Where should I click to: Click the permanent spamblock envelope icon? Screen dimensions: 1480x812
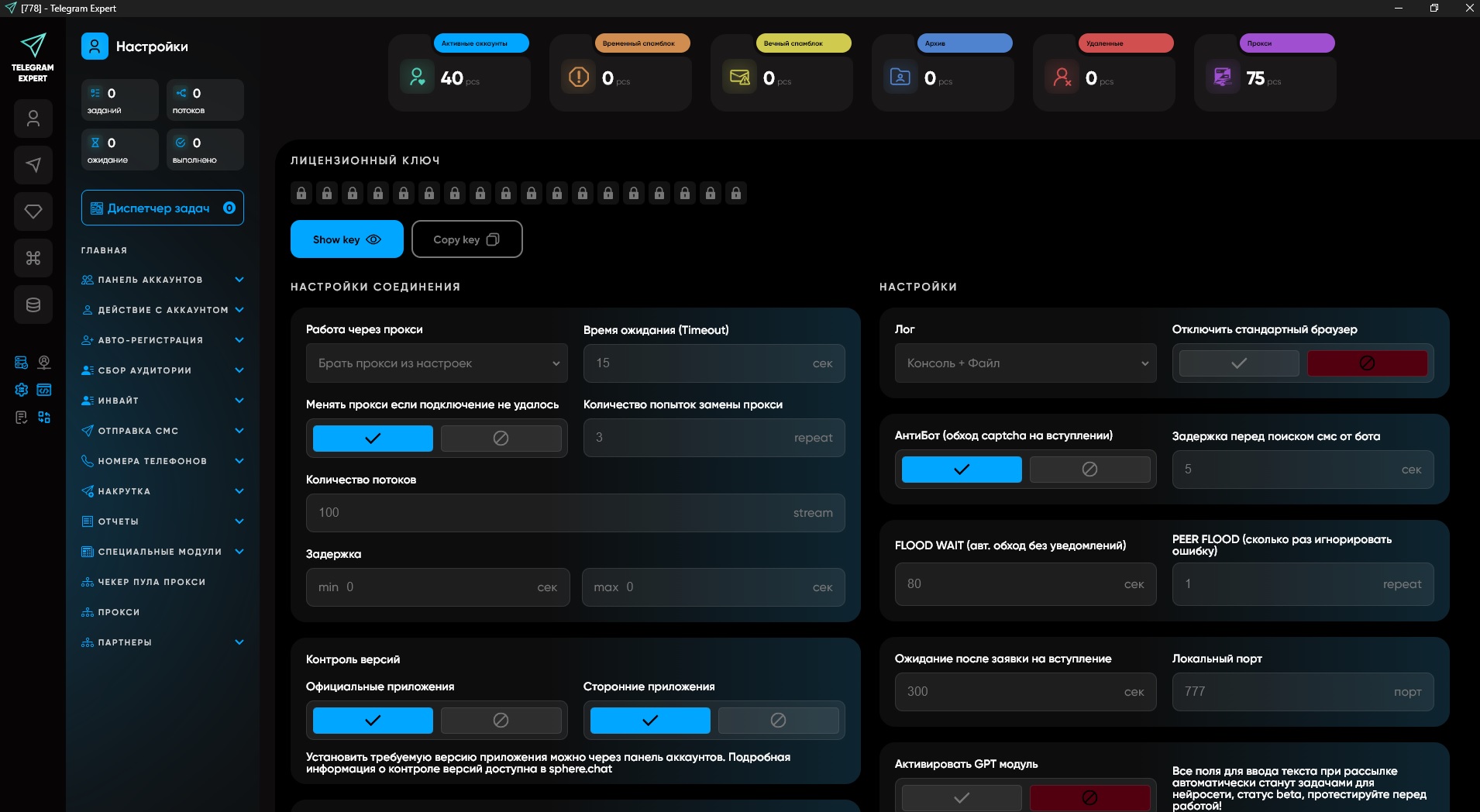739,77
